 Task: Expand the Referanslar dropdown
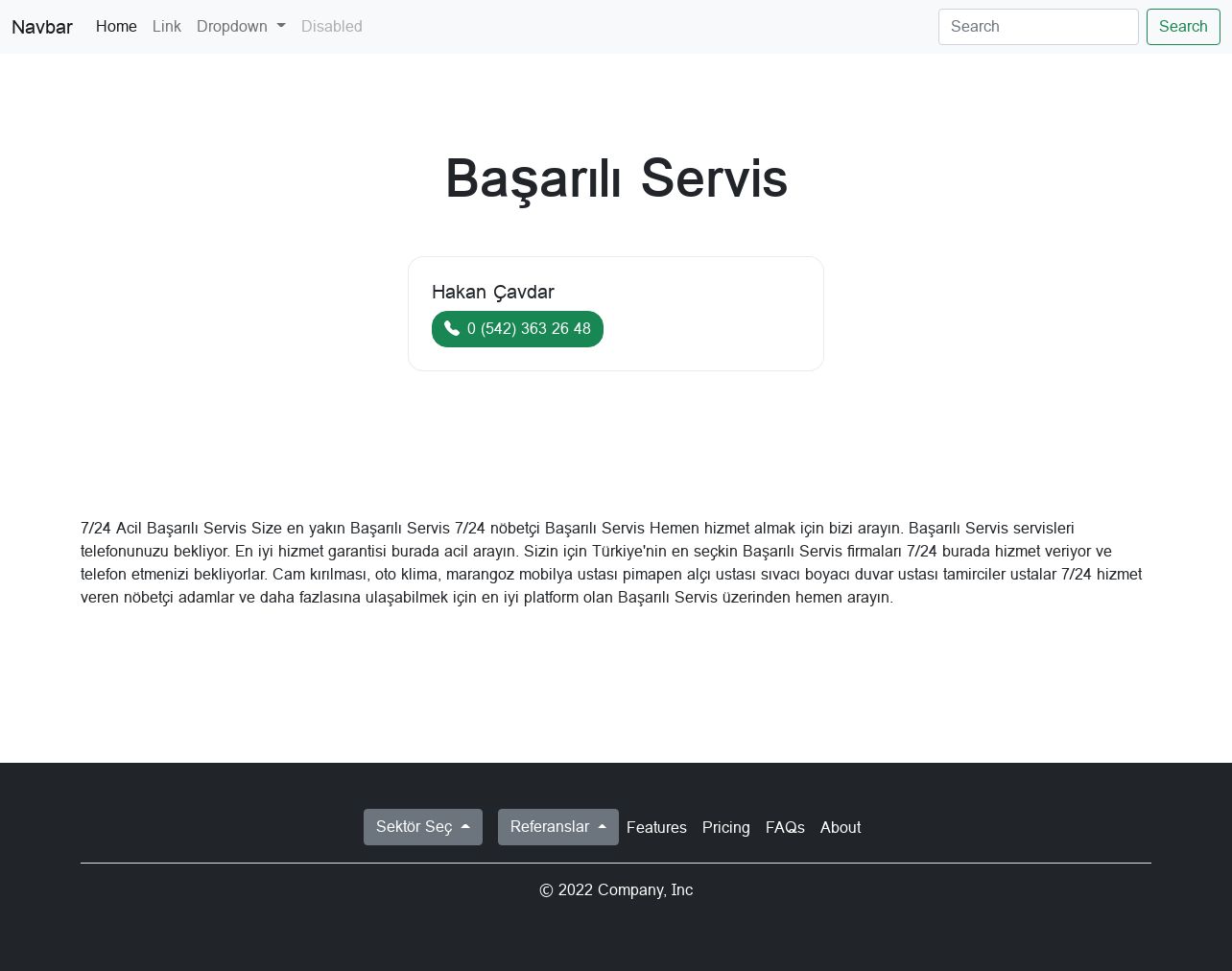click(558, 827)
